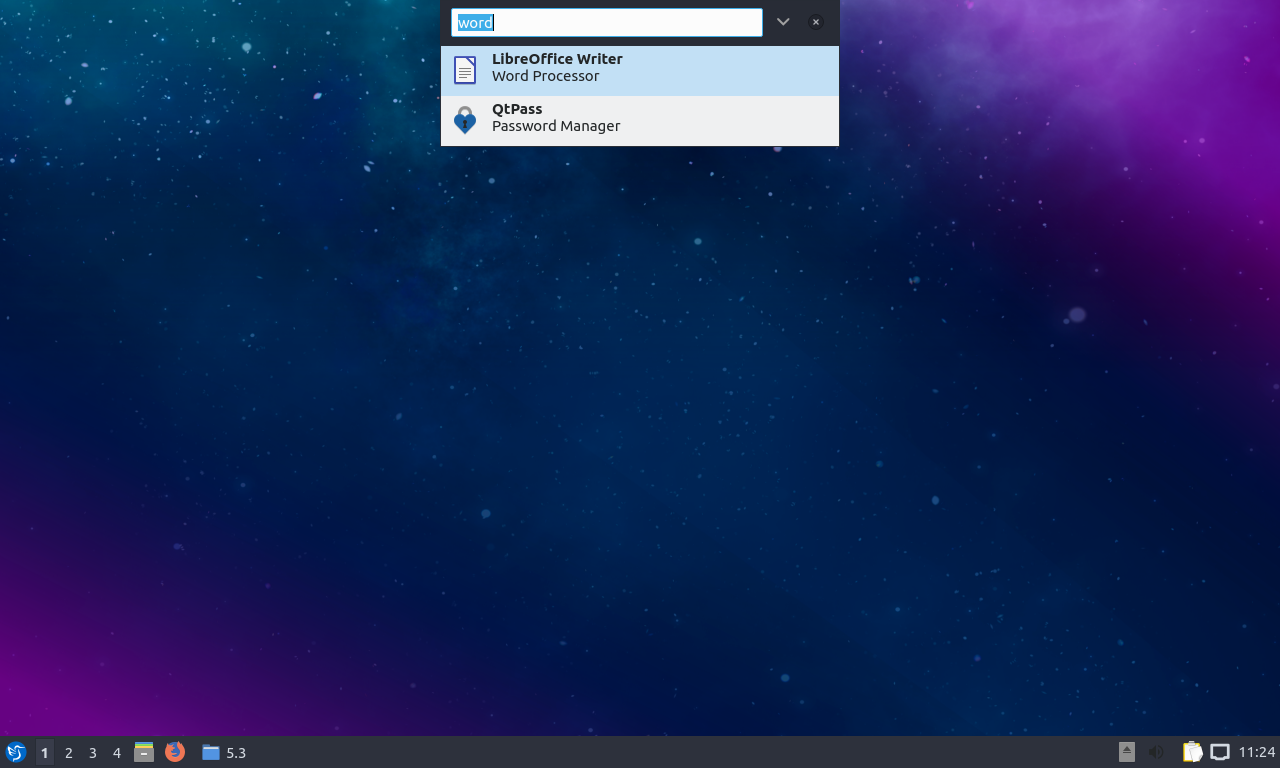
Task: Select the Password Manager result entry
Action: coord(556,126)
